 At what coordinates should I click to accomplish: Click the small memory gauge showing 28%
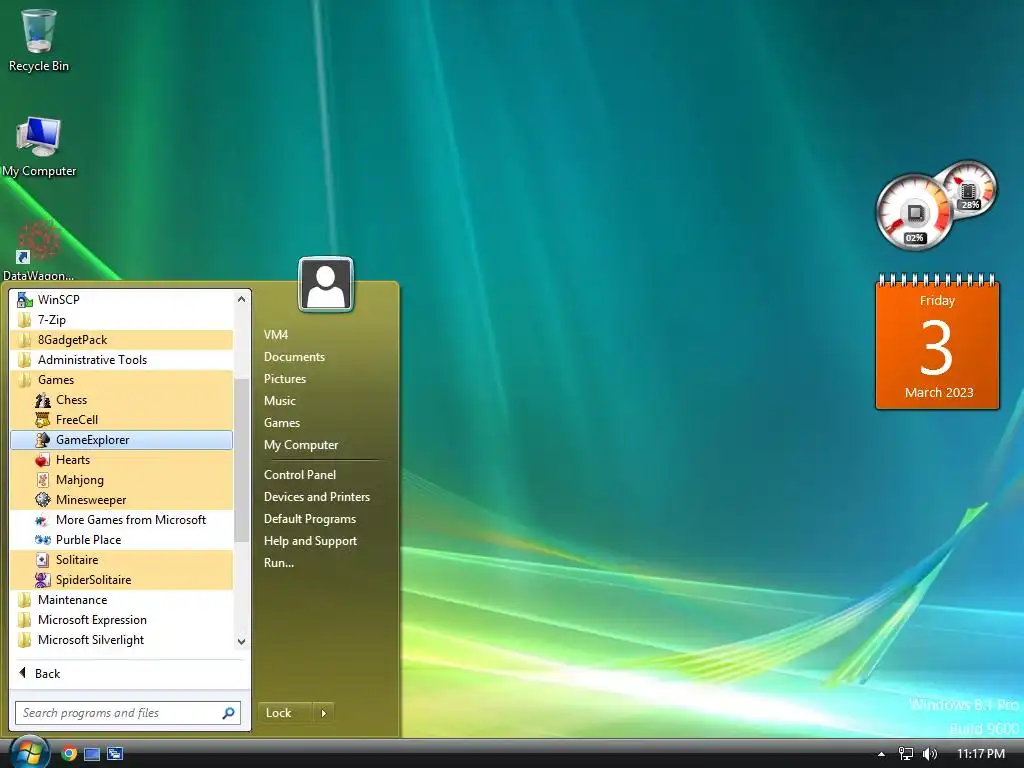(969, 189)
